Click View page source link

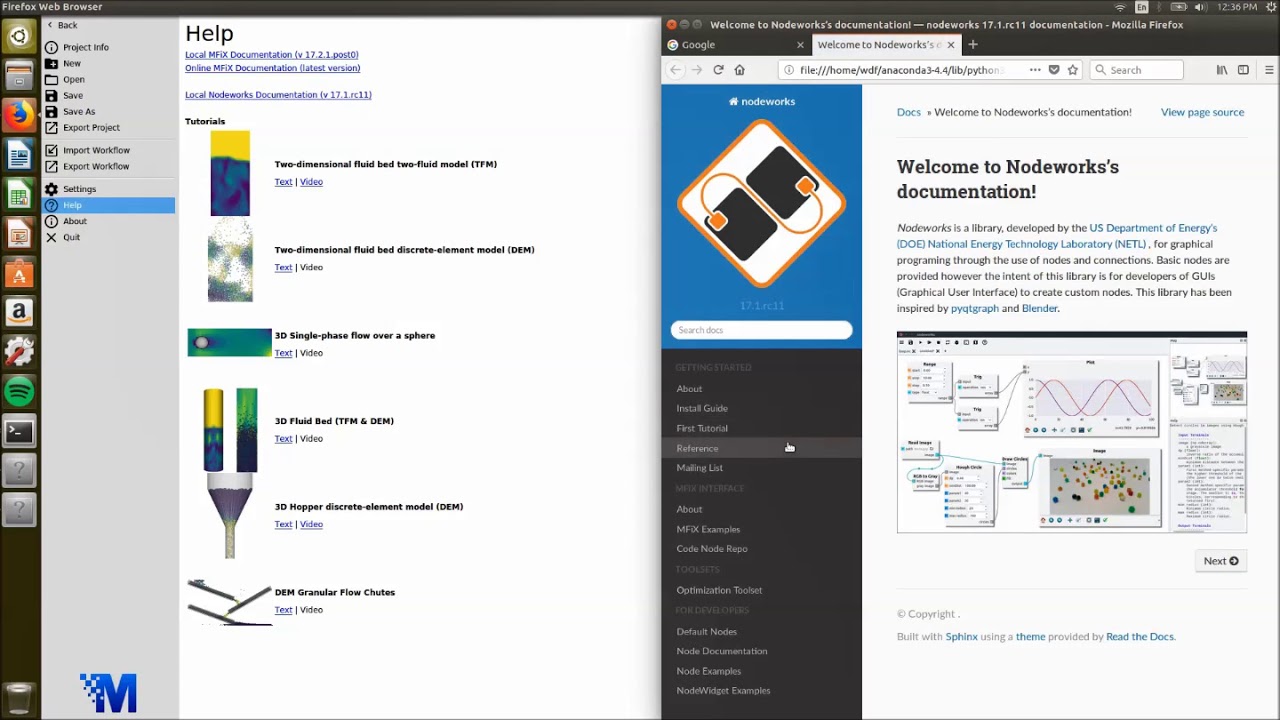click(x=1202, y=112)
